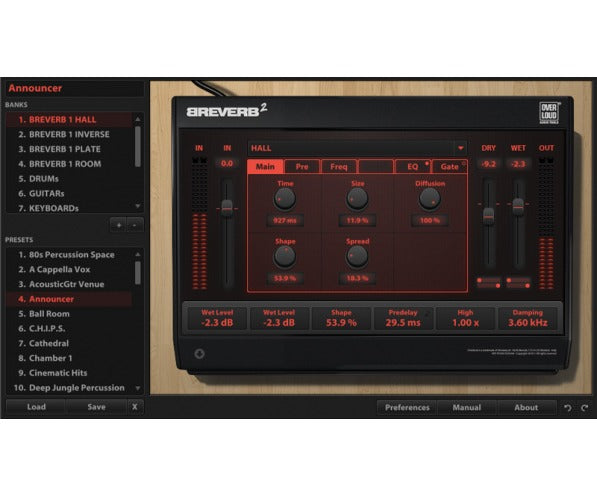Switch to the Main tab

pyautogui.click(x=265, y=166)
